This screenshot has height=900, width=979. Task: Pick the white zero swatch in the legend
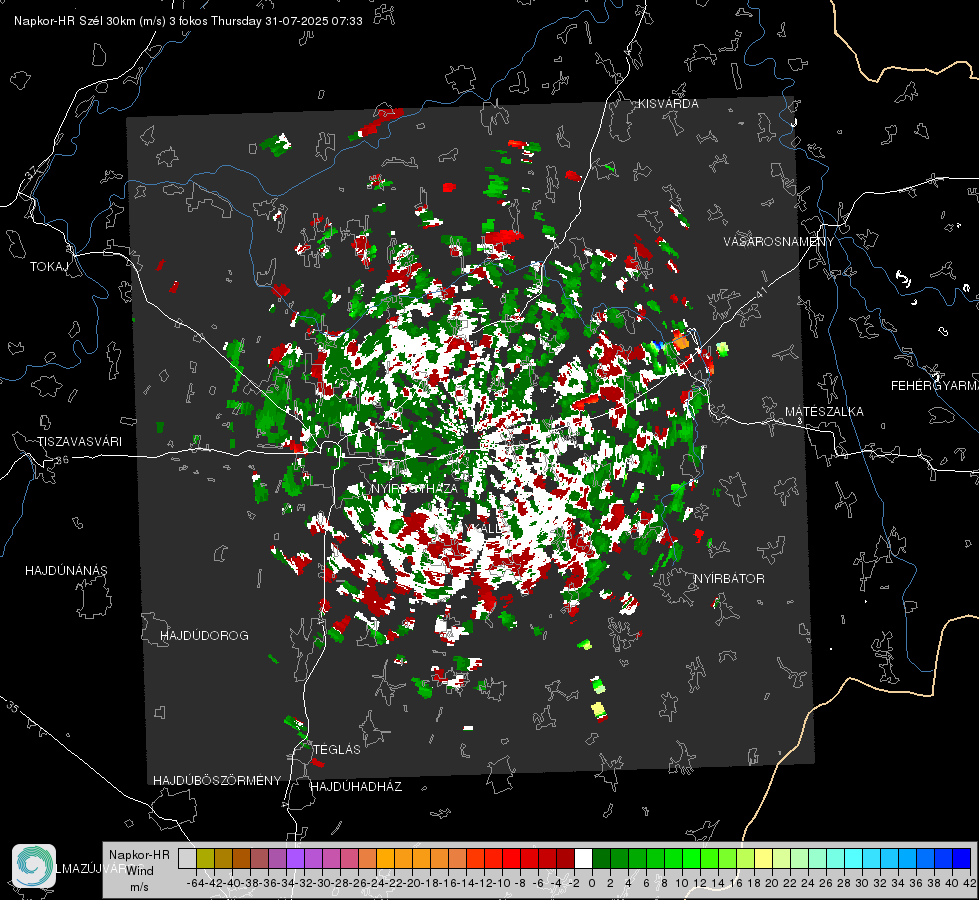click(583, 858)
